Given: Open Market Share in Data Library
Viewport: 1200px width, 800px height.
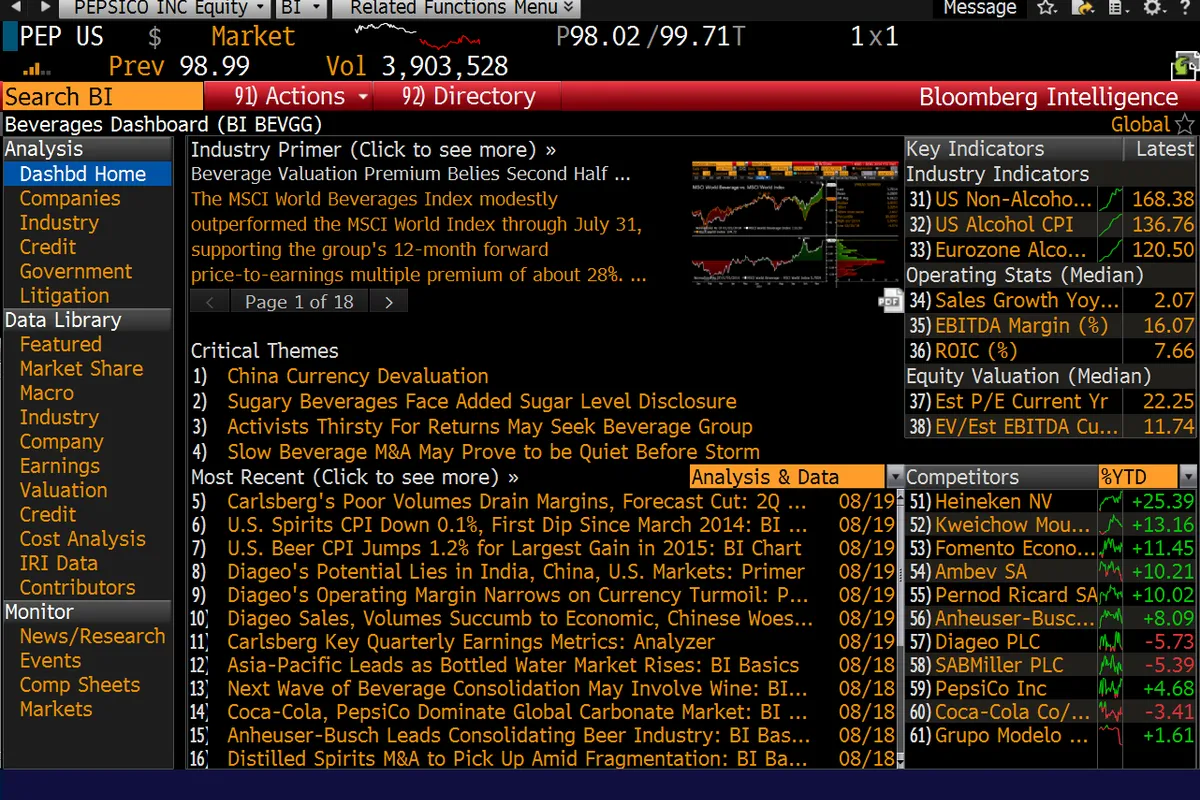Looking at the screenshot, I should click(81, 368).
